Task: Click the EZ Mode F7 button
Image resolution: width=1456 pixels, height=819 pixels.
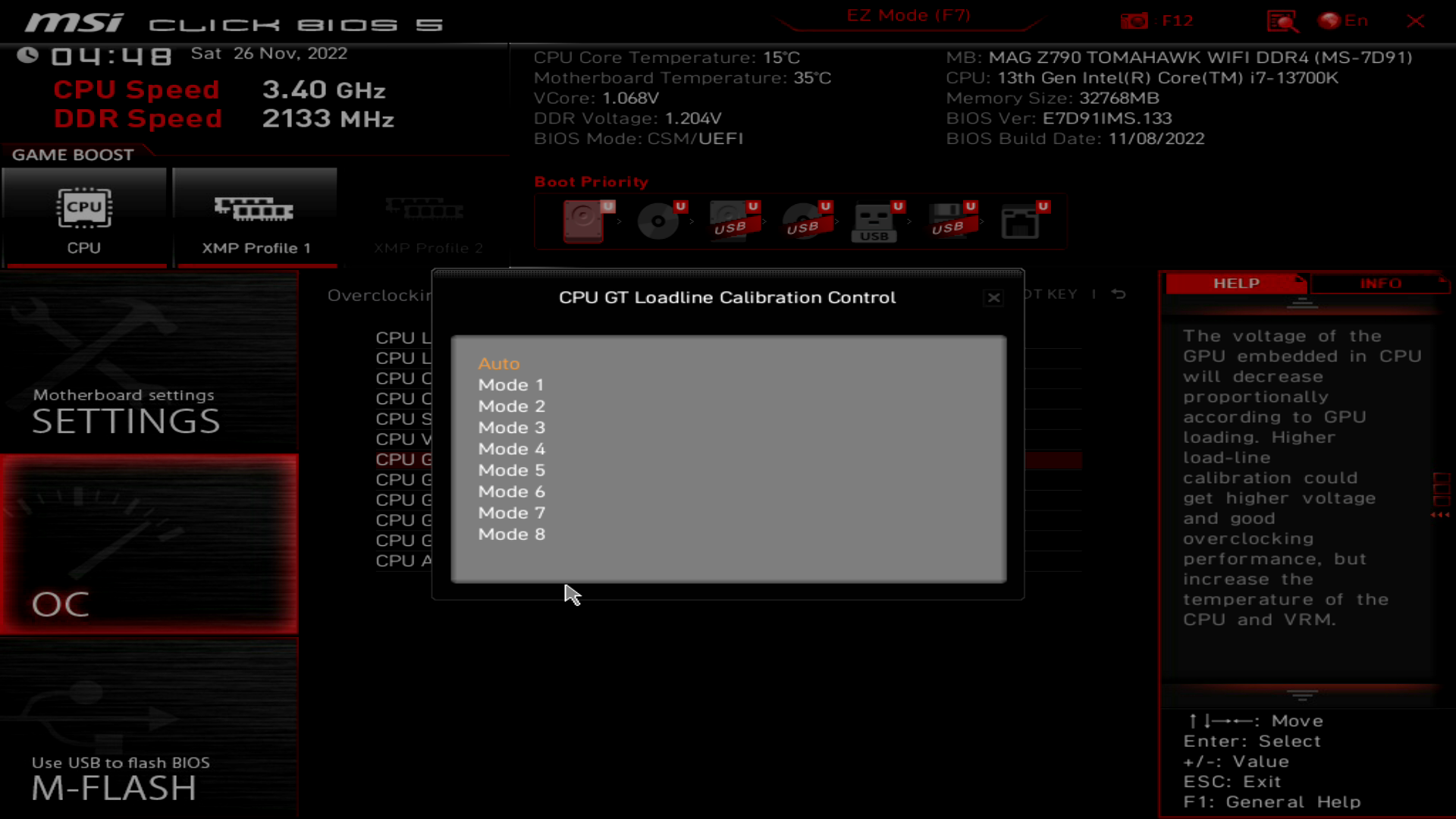Action: (908, 14)
